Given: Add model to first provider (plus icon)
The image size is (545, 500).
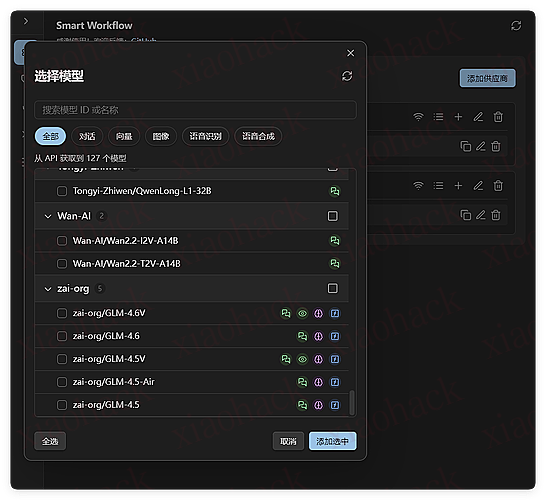Looking at the screenshot, I should 458,117.
